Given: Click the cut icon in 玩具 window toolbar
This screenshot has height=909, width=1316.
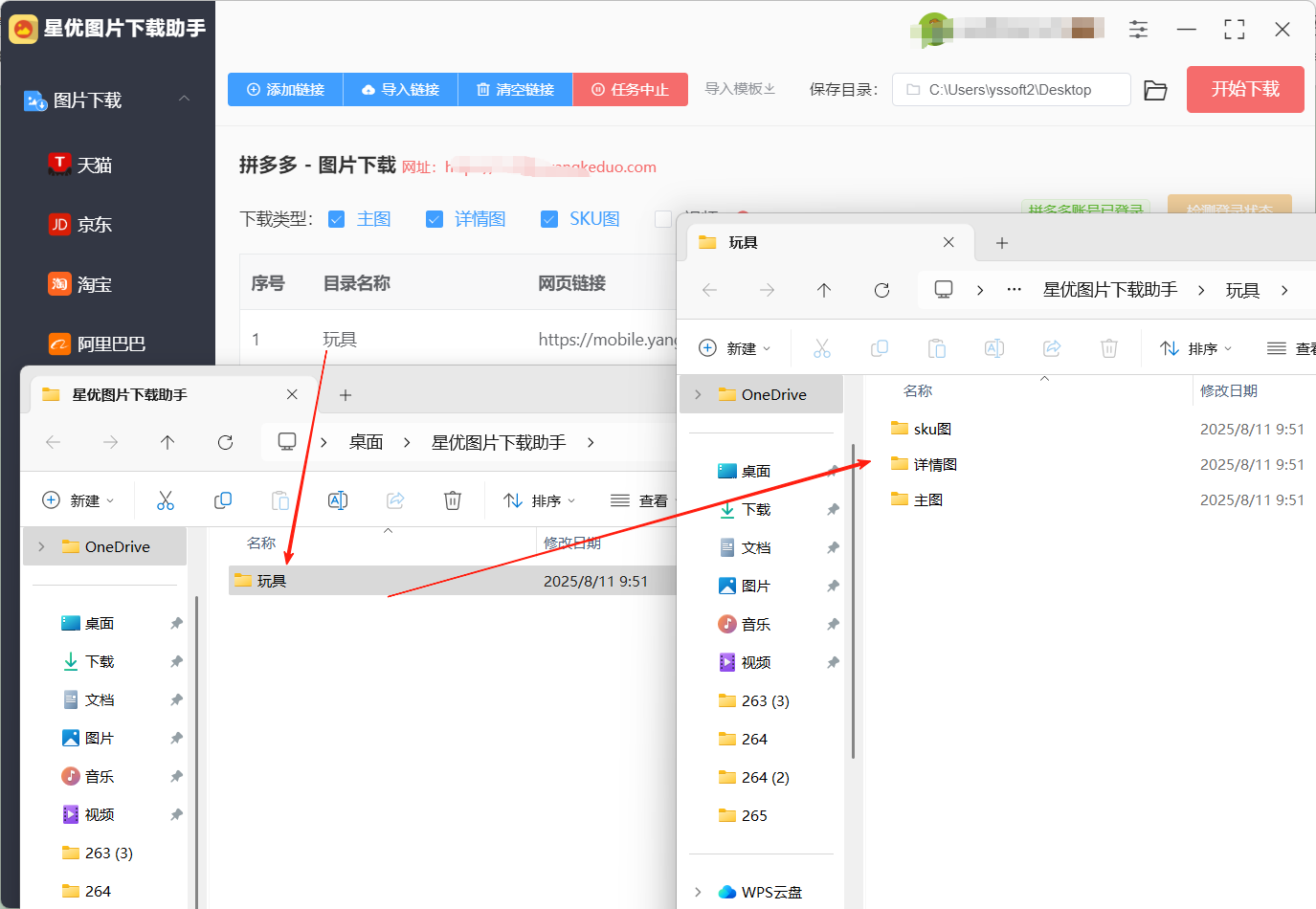Looking at the screenshot, I should point(822,348).
